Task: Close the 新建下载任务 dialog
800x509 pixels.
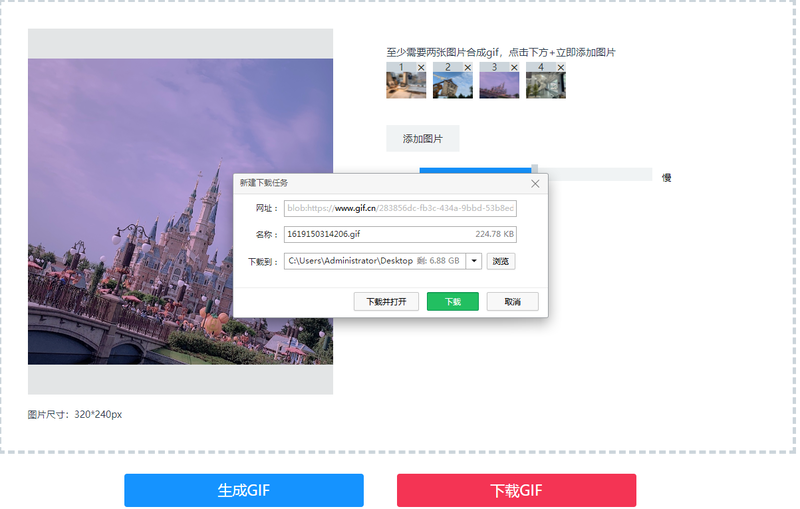Action: pos(535,184)
